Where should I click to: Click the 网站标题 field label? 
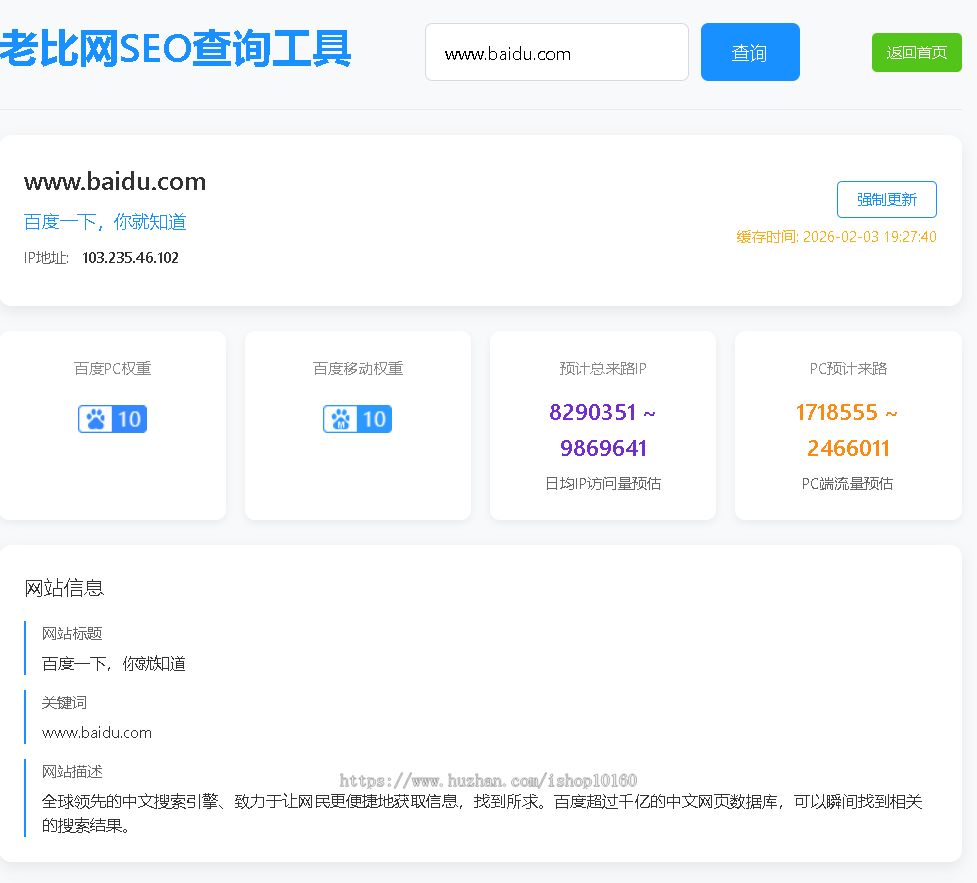point(72,634)
